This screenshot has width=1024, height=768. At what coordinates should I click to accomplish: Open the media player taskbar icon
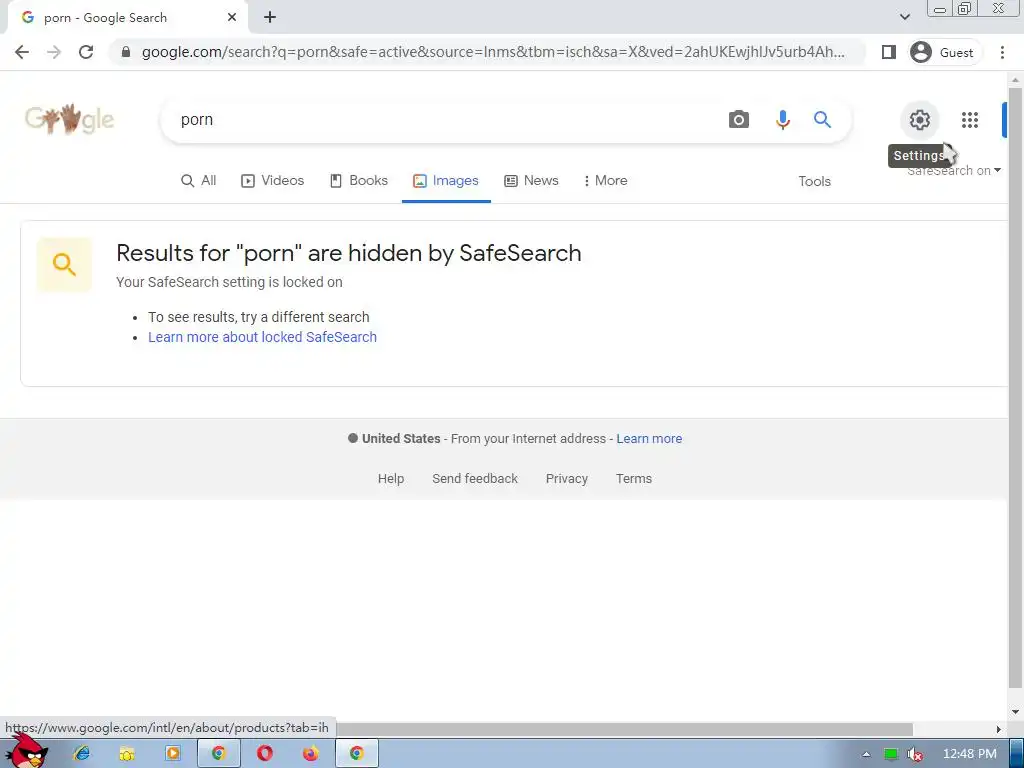pos(172,754)
